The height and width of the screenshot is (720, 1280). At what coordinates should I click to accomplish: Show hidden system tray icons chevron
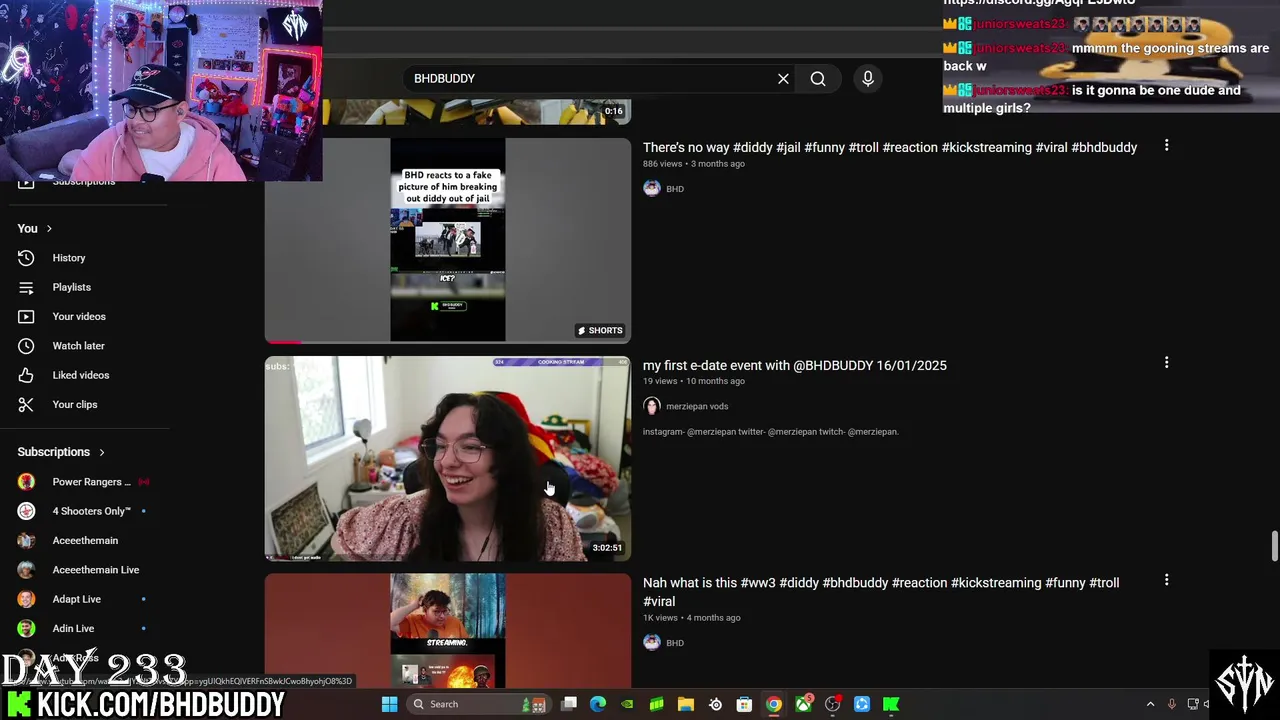click(1150, 704)
